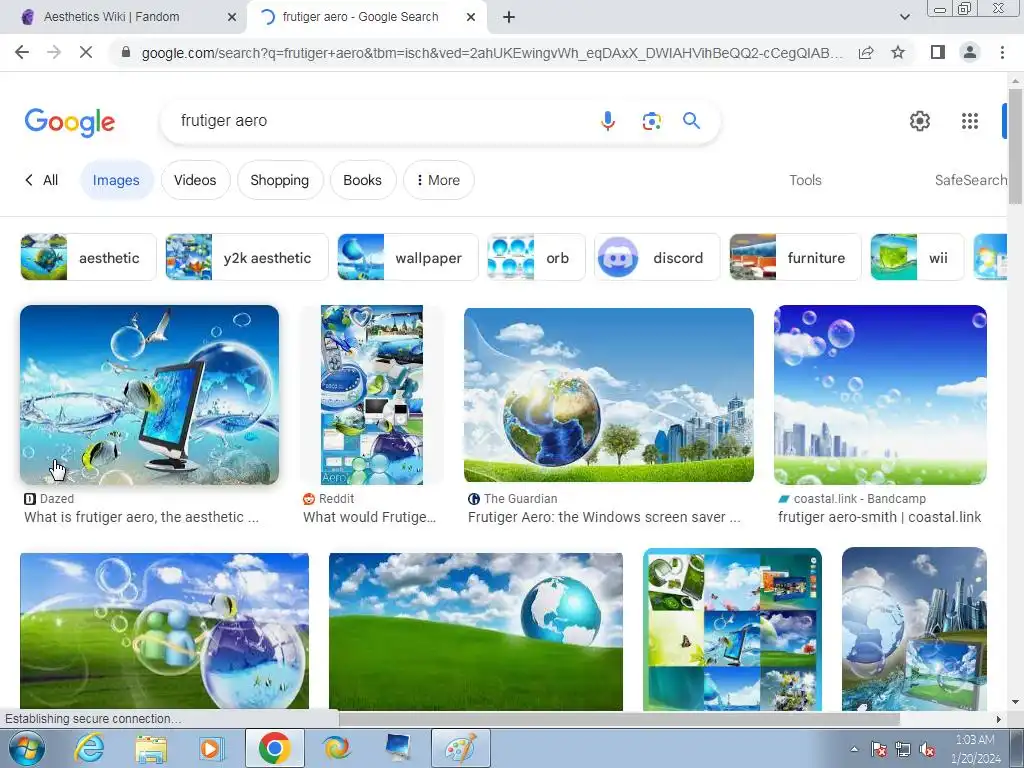Switch to Books results
The image size is (1024, 768).
(362, 180)
